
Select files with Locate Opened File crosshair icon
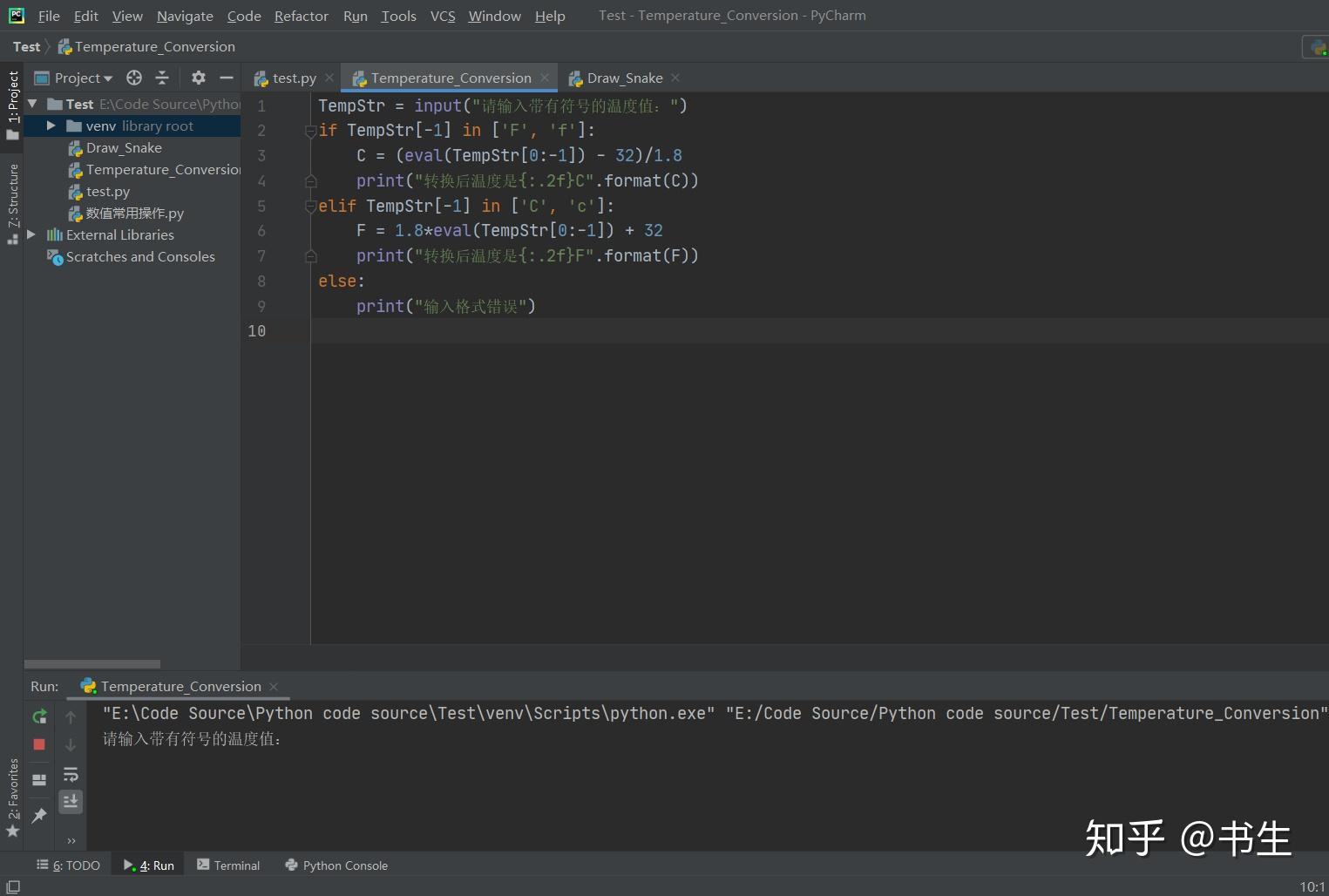point(133,78)
